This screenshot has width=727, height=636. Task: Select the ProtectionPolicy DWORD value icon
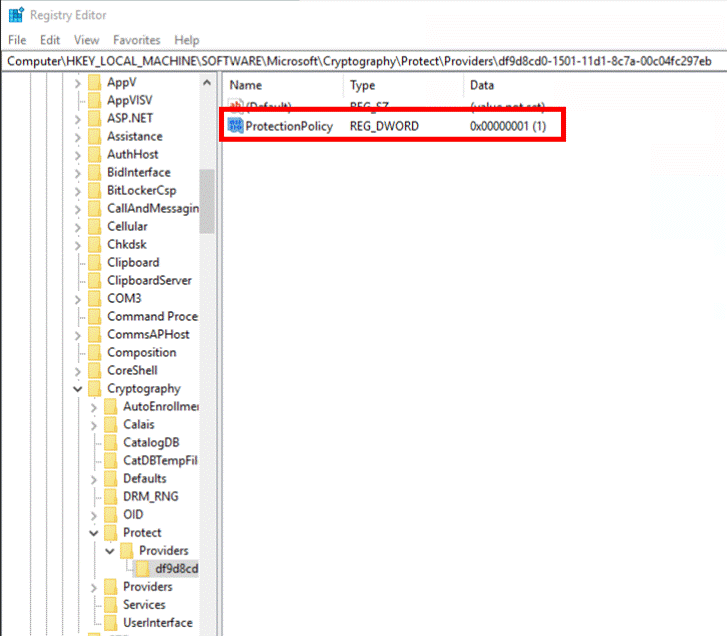236,126
